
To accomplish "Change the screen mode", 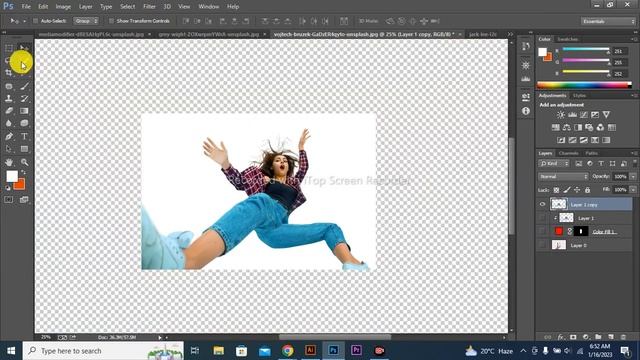I will click(24, 200).
